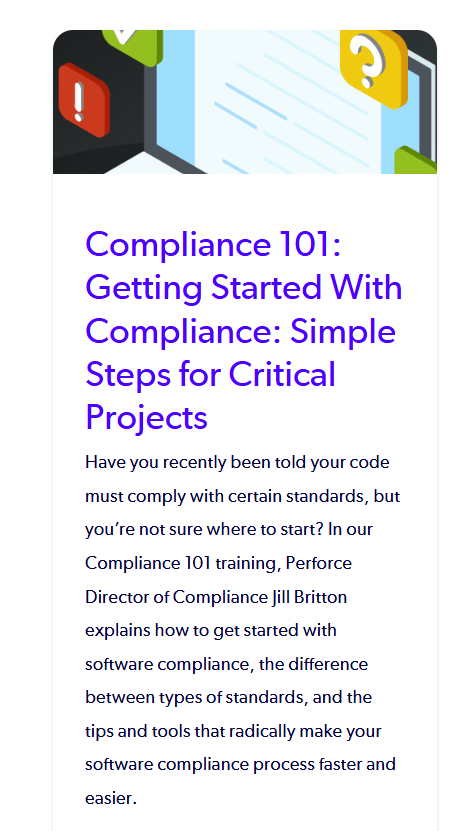Click the 'software compliance, the difference' line

pos(226,664)
